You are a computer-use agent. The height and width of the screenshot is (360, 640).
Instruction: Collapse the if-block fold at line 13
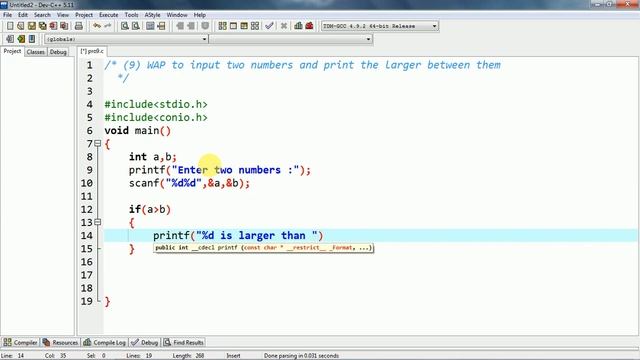98,222
